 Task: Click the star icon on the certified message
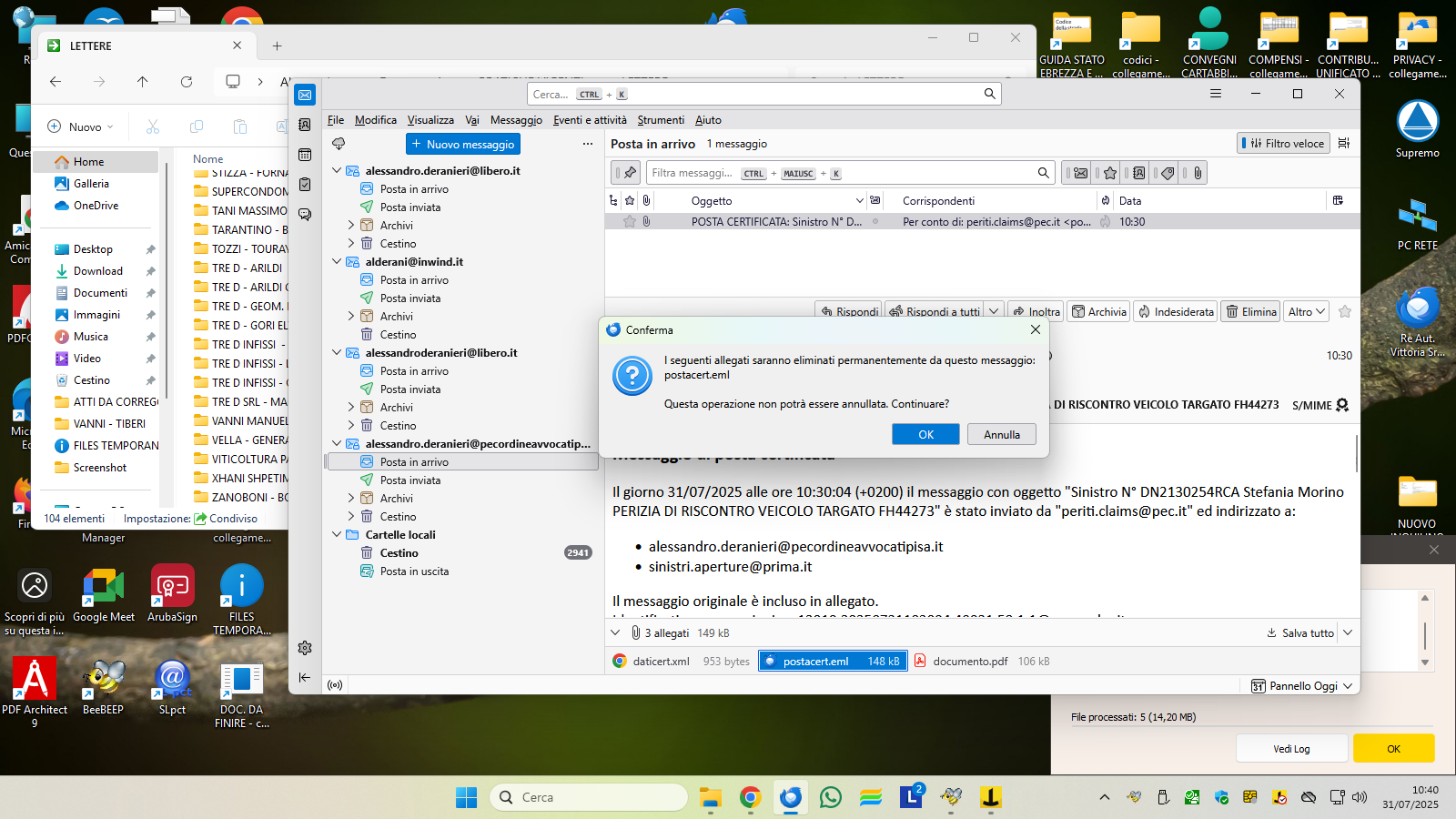pyautogui.click(x=629, y=222)
